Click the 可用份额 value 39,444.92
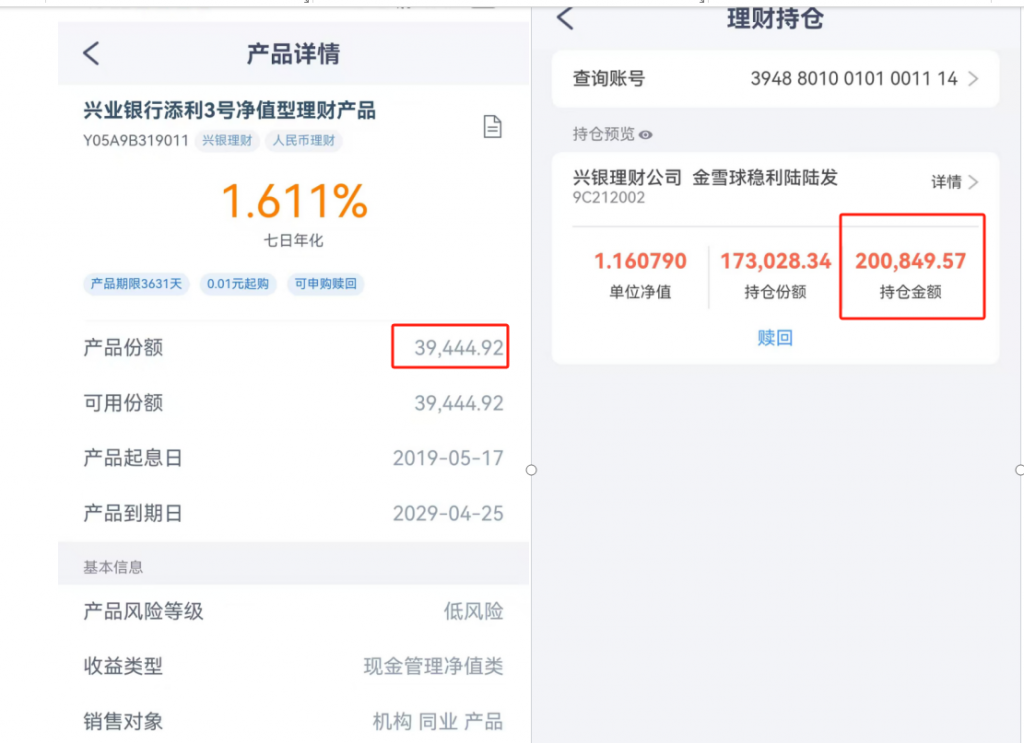Screen dimensions: 1024x743 pos(458,403)
